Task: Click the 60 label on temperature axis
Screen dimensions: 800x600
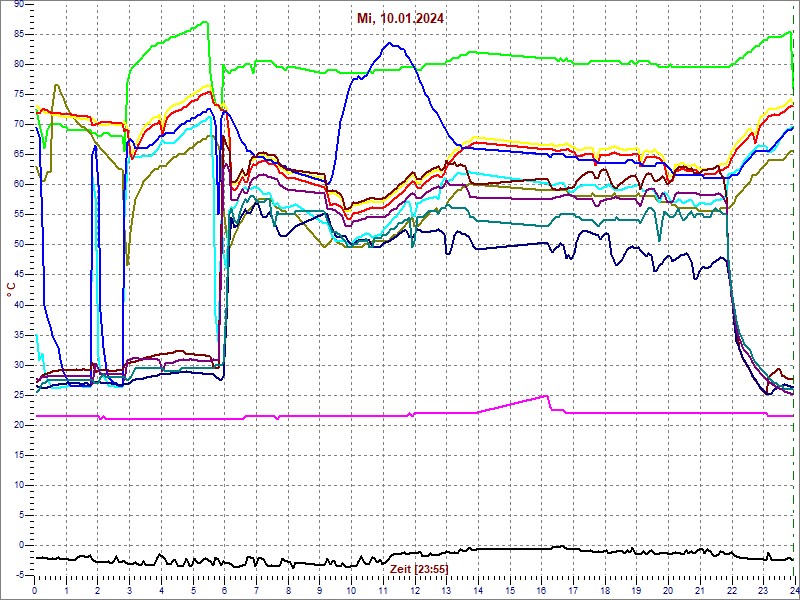Action: 19,185
